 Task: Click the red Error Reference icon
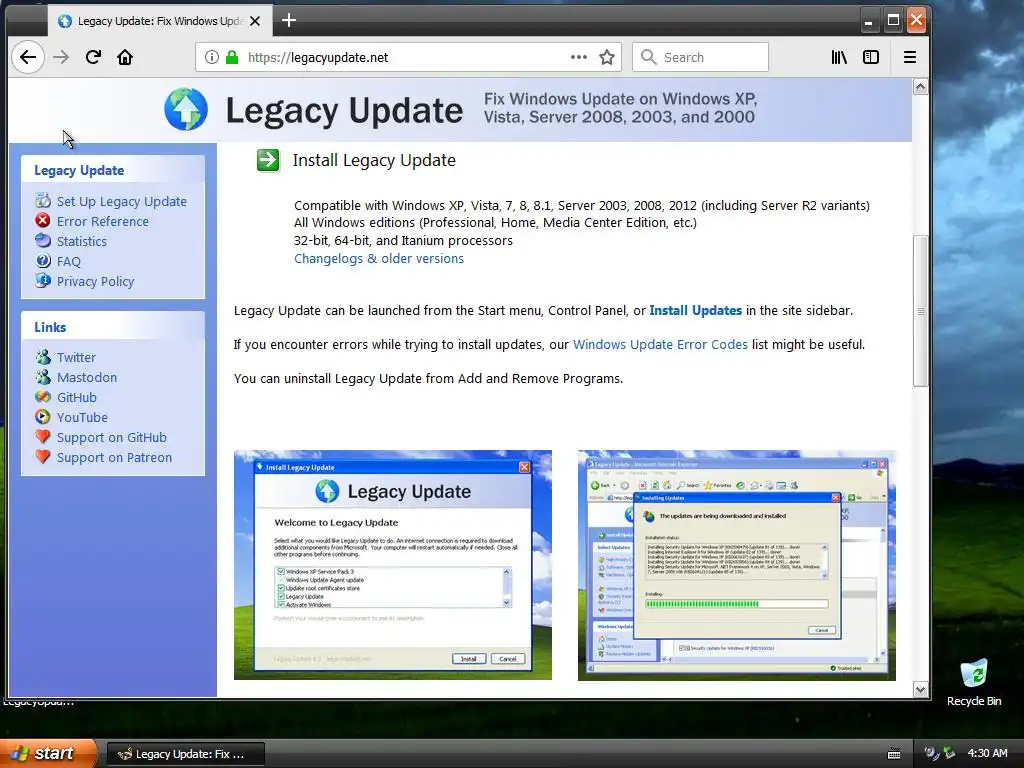[x=43, y=221]
